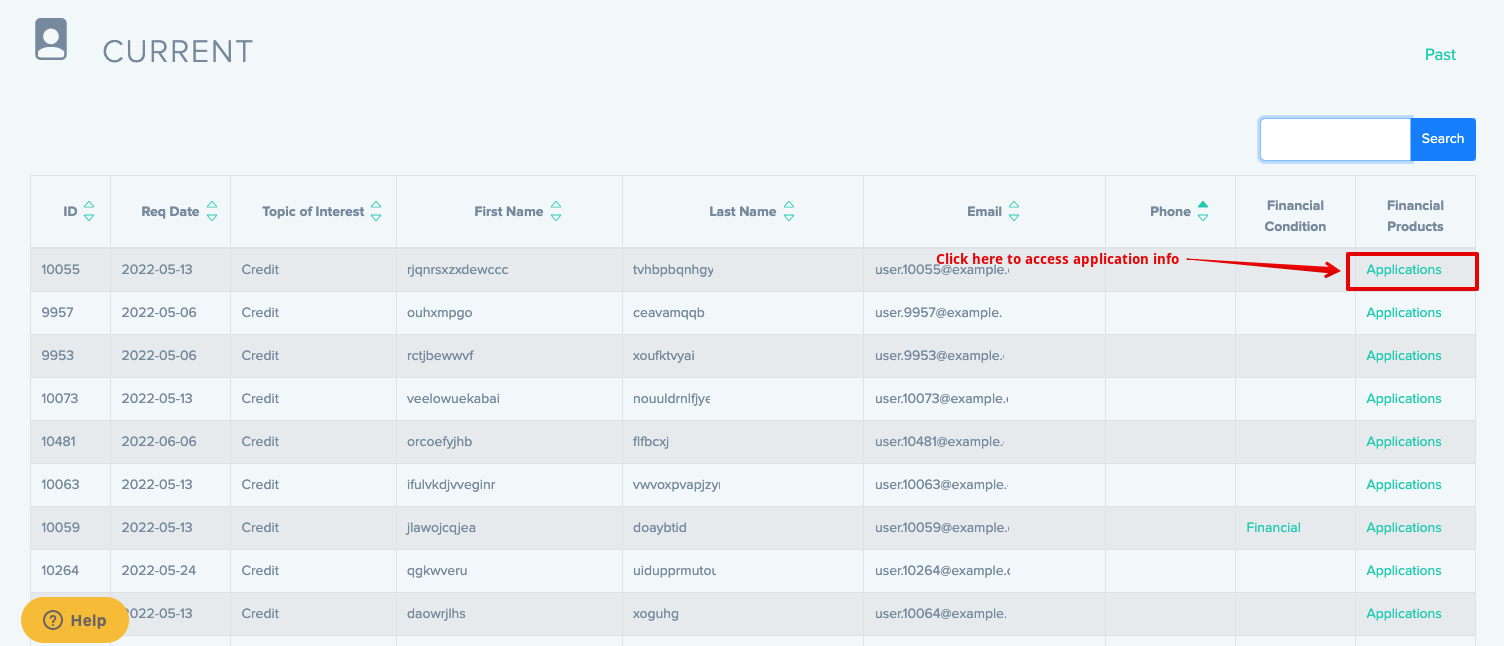Viewport: 1504px width, 646px height.
Task: Click the Financial Products column header
Action: pyautogui.click(x=1415, y=215)
